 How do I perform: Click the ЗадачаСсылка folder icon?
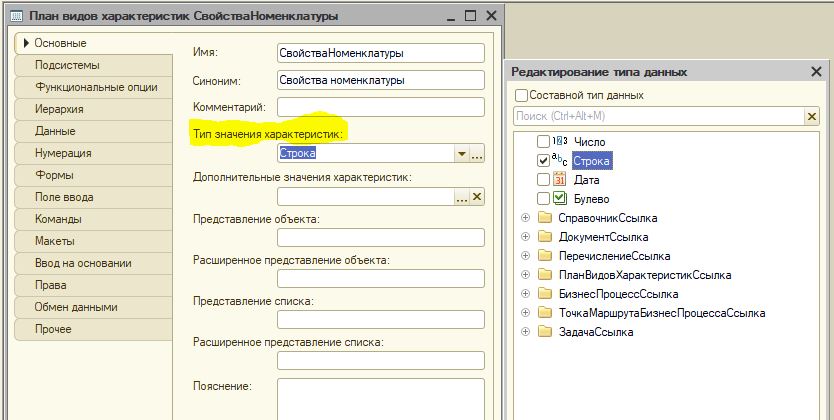coord(545,332)
